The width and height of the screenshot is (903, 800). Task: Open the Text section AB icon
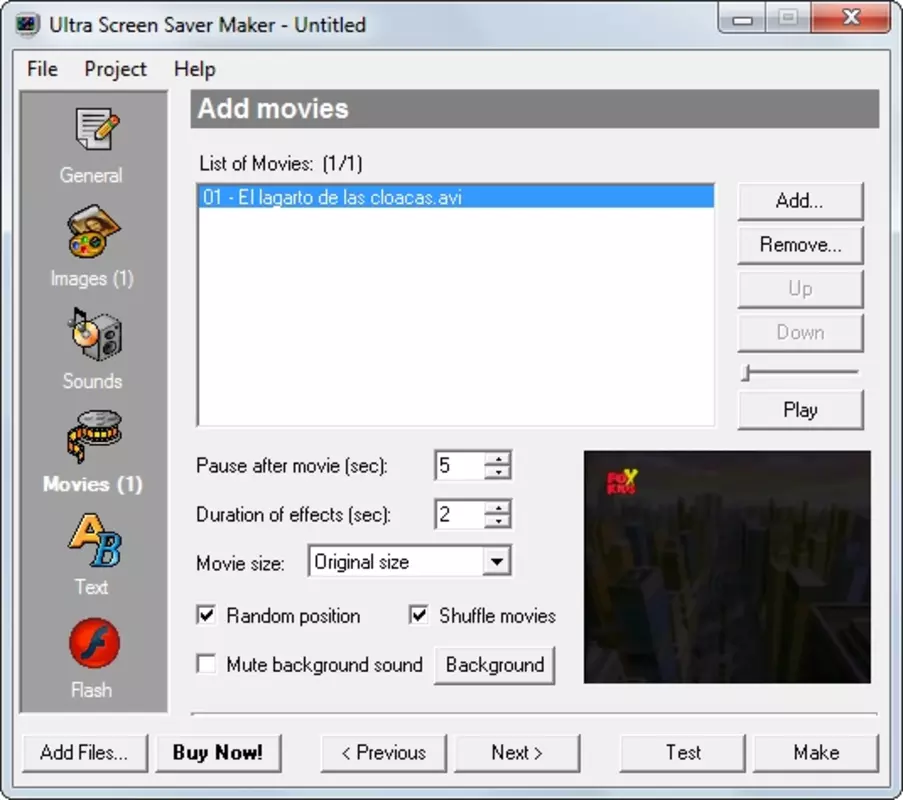coord(95,540)
